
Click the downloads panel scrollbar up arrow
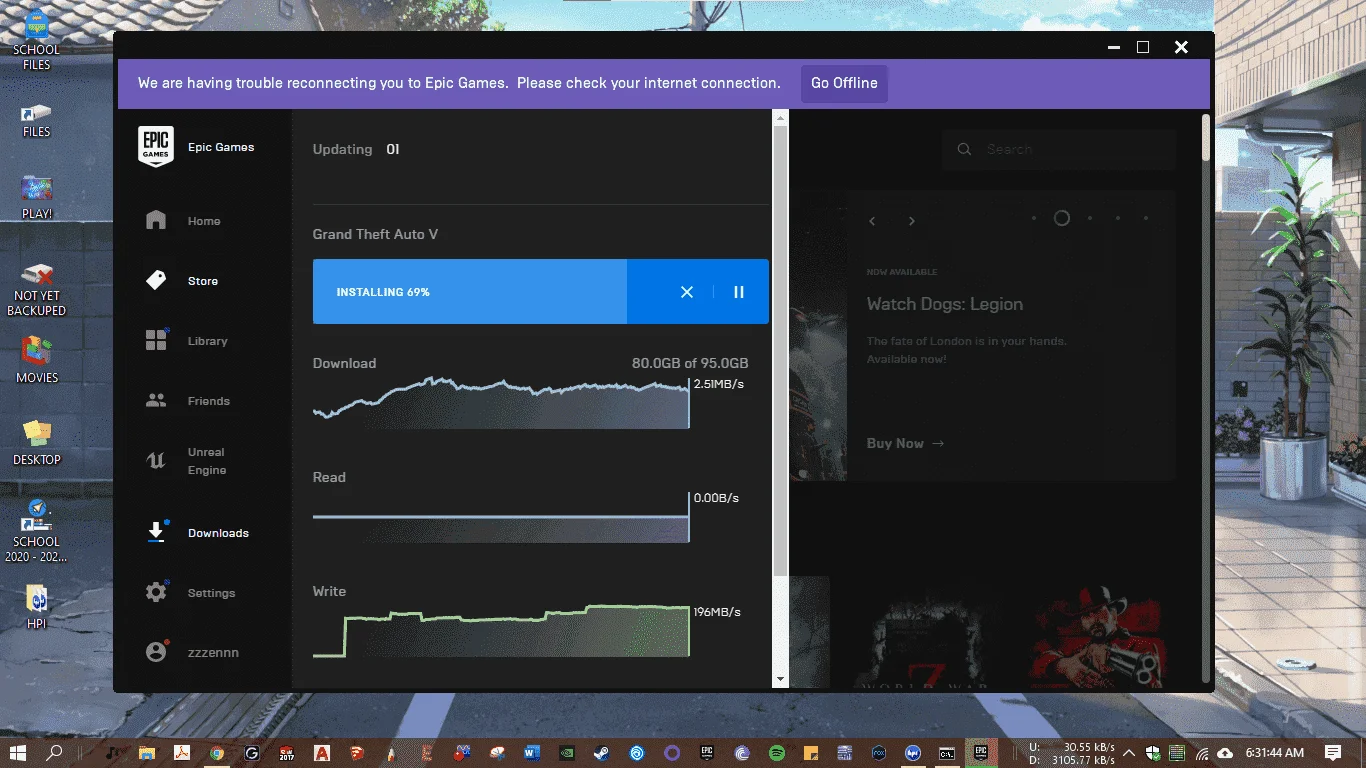coord(781,118)
